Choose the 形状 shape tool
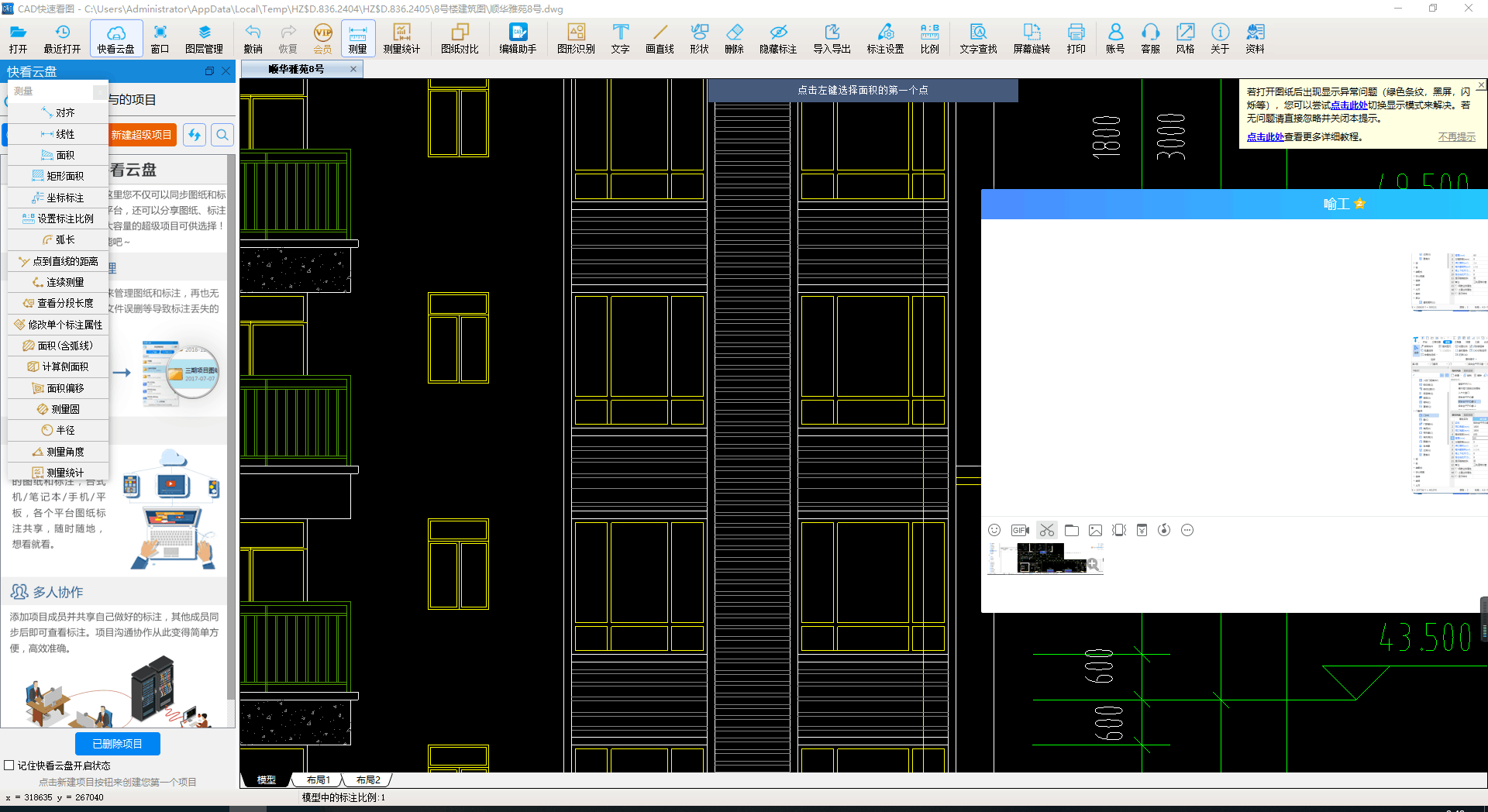This screenshot has height=812, width=1488. coord(699,38)
